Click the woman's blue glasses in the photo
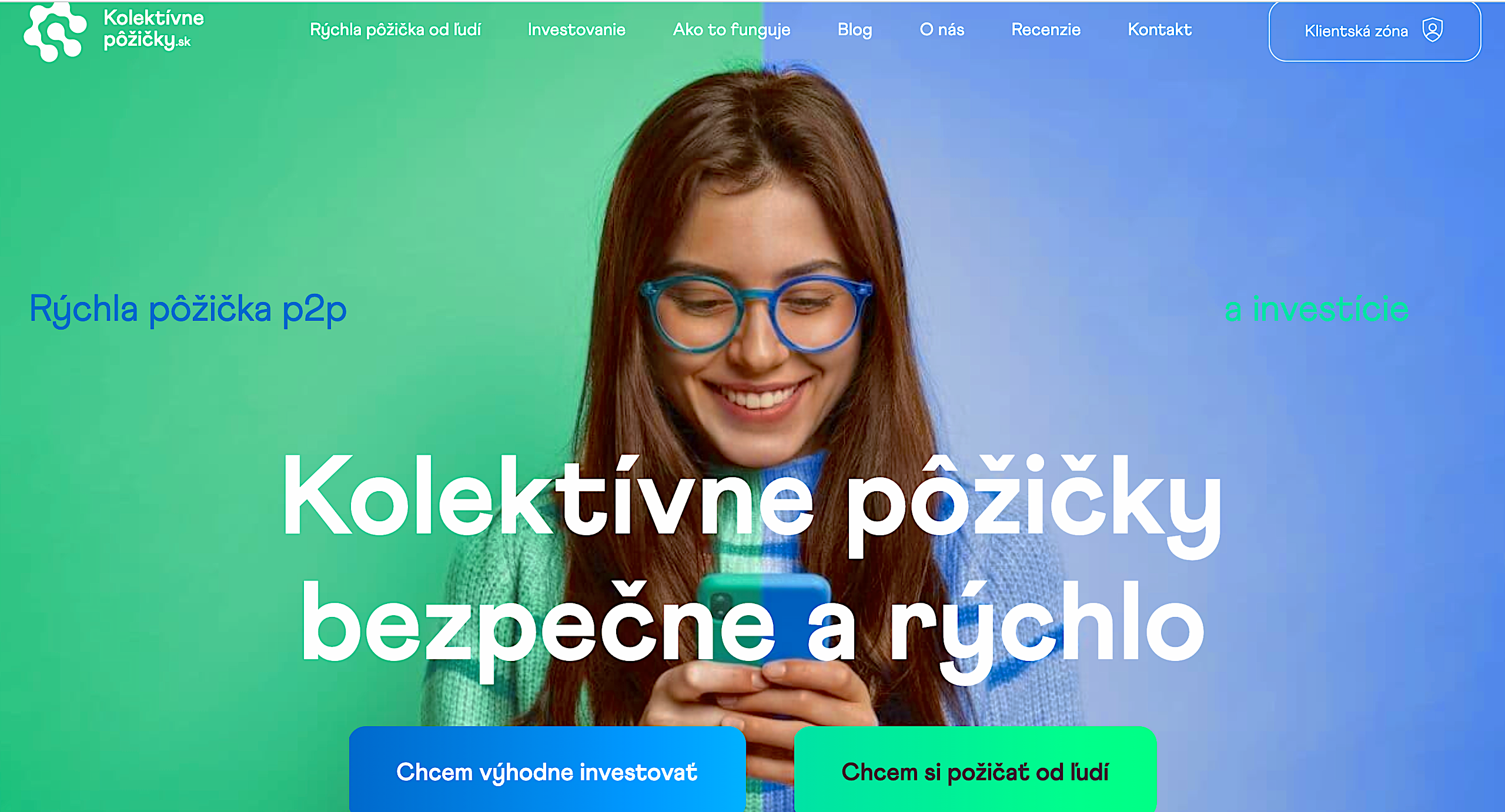Viewport: 1505px width, 812px height. pos(756,313)
